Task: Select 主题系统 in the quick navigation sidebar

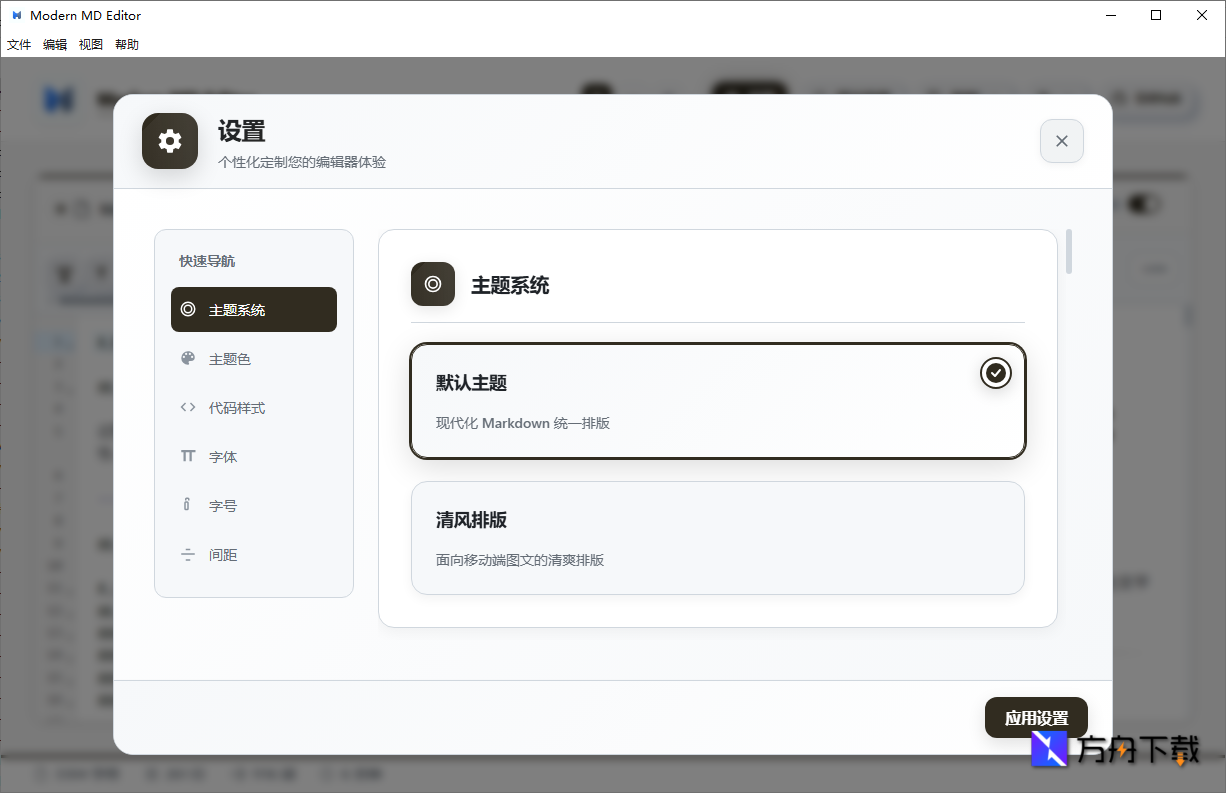Action: [x=253, y=309]
